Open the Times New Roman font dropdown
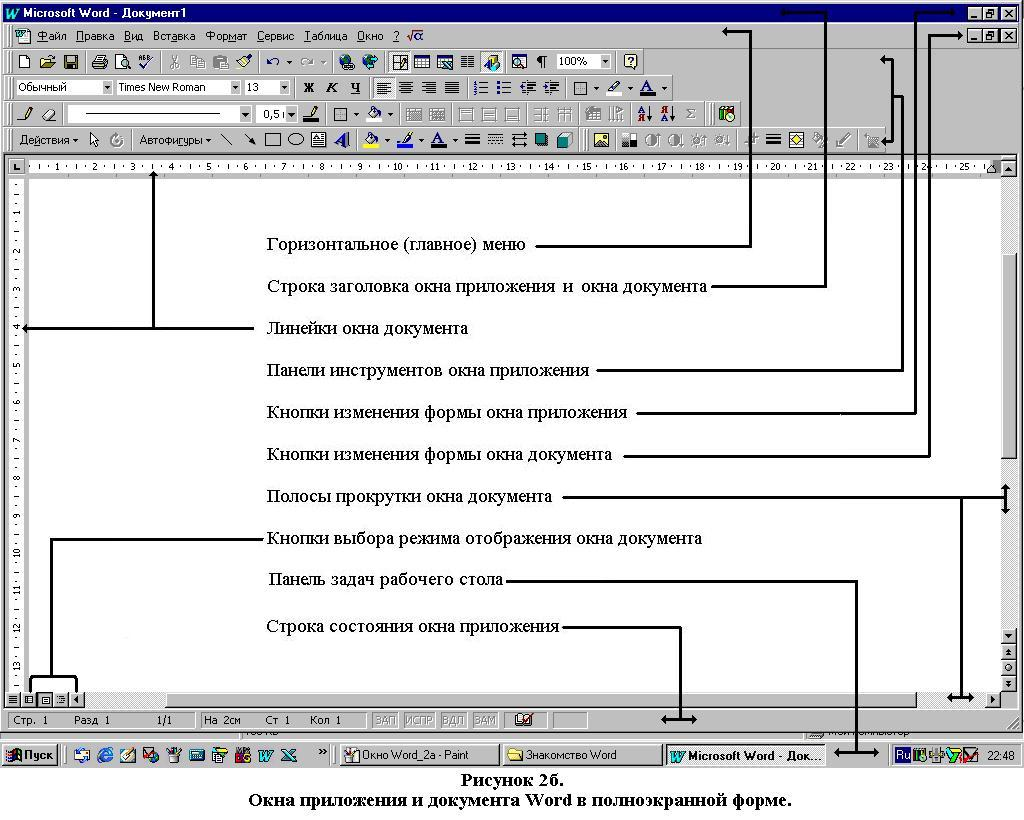This screenshot has height=820, width=1024. click(x=235, y=87)
